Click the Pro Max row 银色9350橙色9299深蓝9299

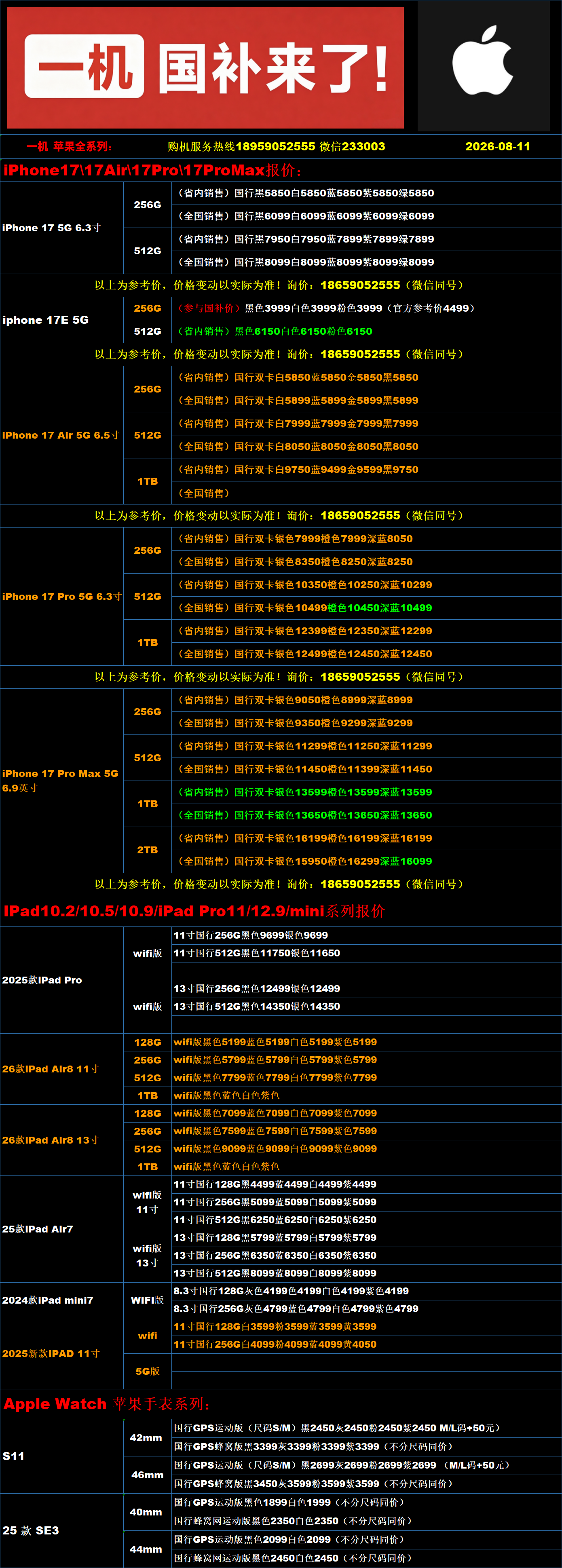click(367, 723)
